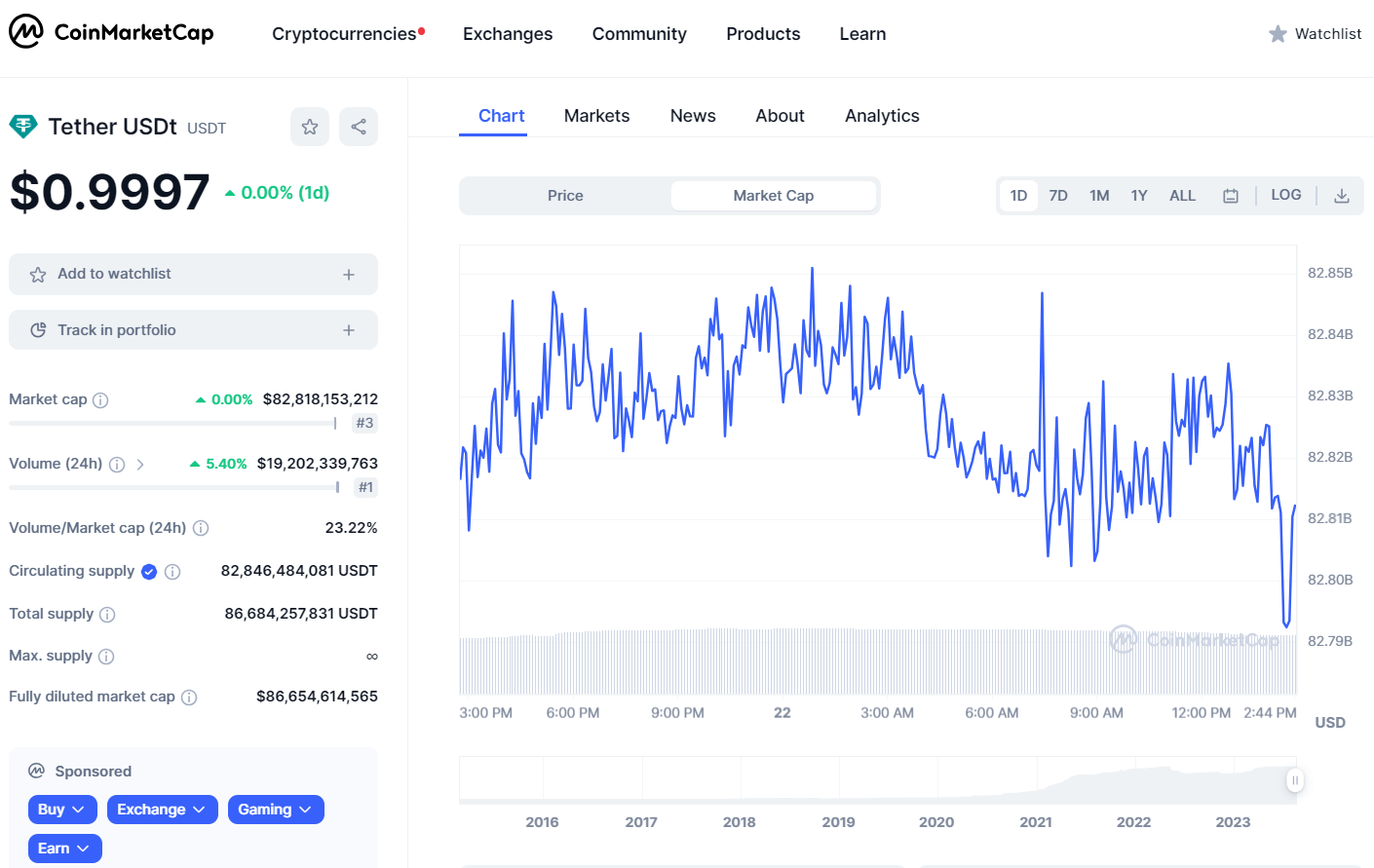Show Total supply info icon

[x=107, y=615]
